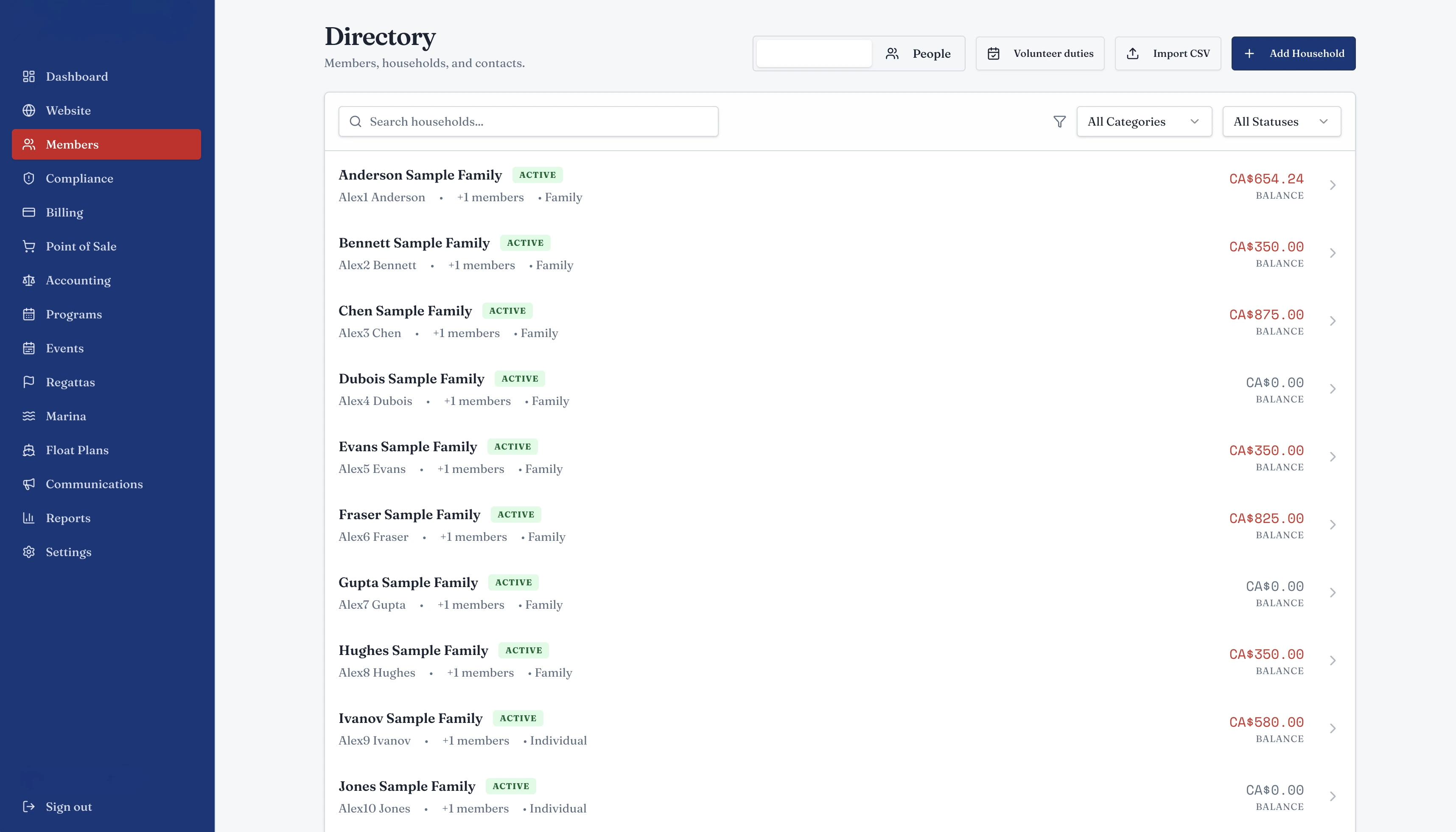Open Programs calendar icon in sidebar

[28, 314]
